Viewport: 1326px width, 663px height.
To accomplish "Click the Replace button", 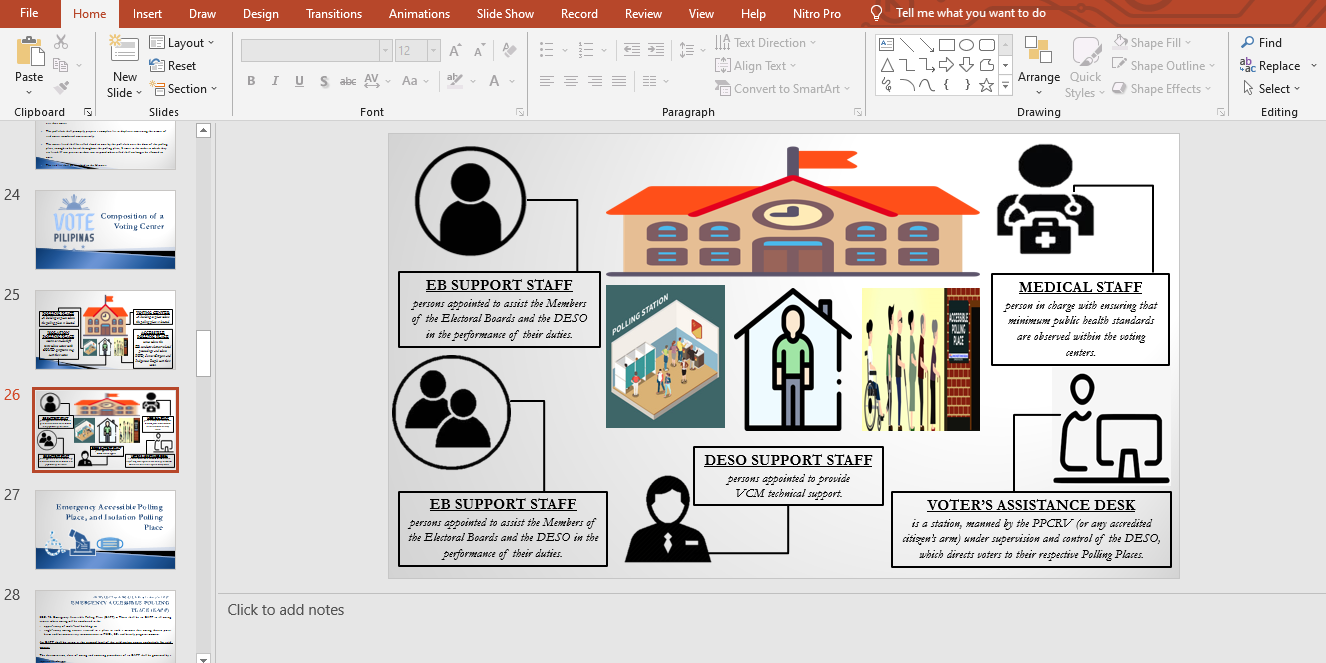I will pyautogui.click(x=1270, y=66).
